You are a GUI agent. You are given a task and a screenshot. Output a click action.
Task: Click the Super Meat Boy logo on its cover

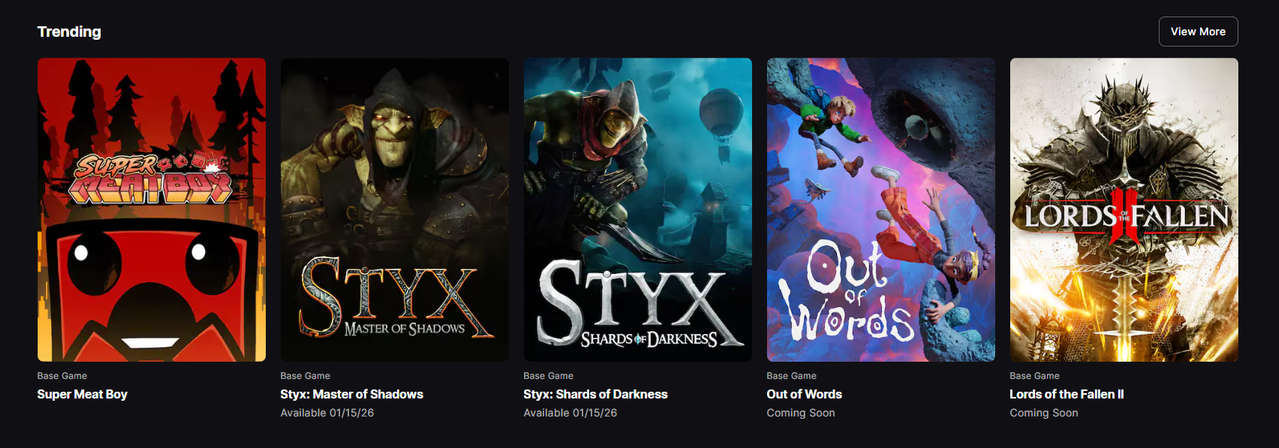point(152,175)
